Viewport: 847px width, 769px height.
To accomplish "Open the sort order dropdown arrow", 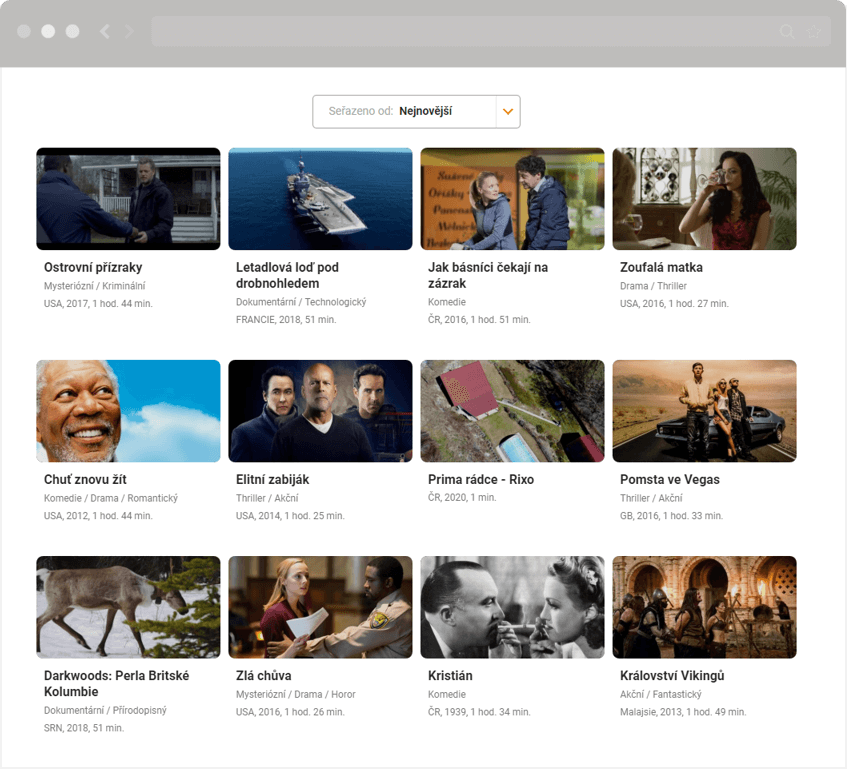I will [x=508, y=112].
